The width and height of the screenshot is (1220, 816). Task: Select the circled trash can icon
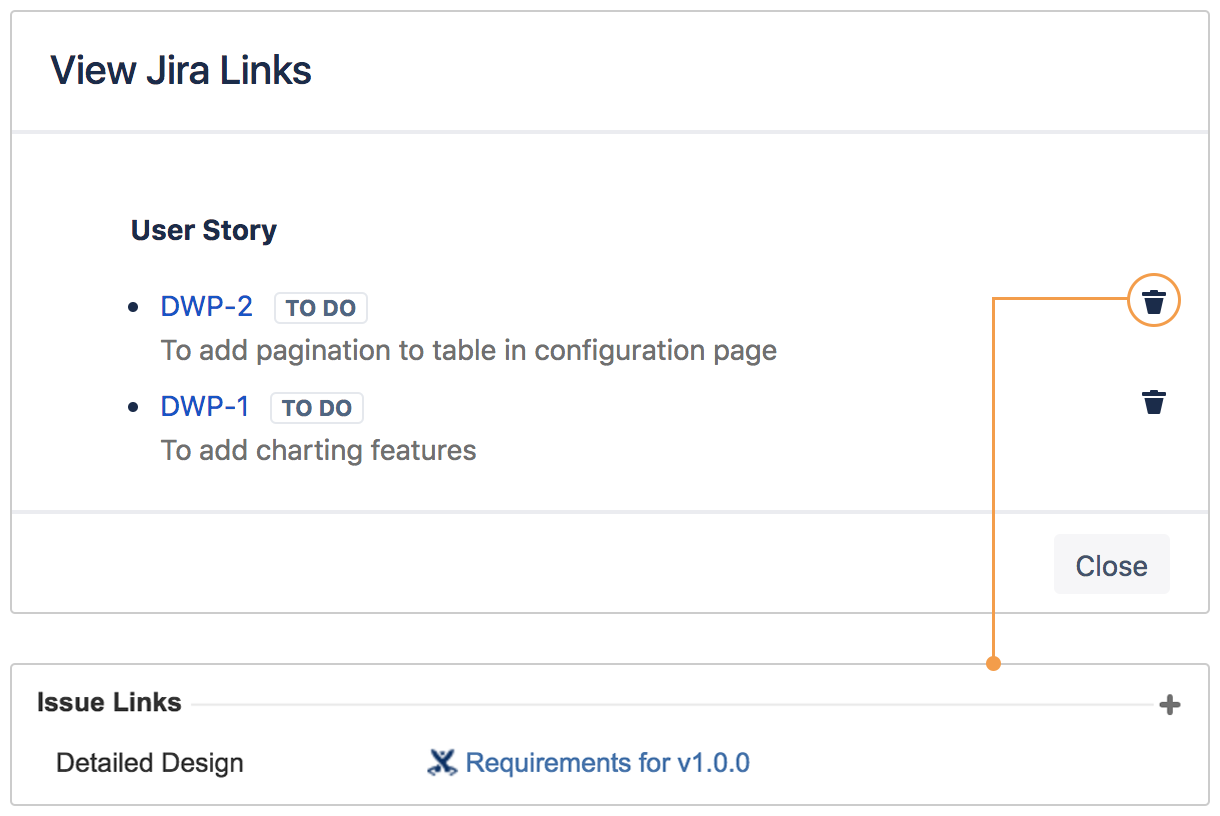point(1153,300)
